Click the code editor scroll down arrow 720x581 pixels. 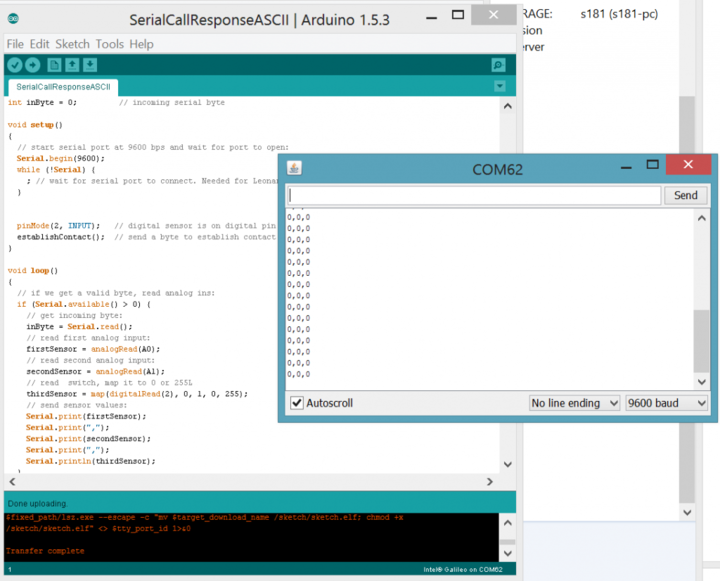[508, 464]
